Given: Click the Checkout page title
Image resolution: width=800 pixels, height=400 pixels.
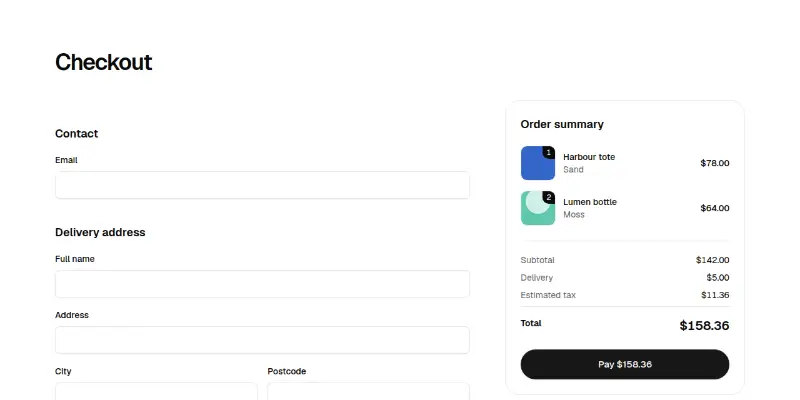Looking at the screenshot, I should pos(104,62).
